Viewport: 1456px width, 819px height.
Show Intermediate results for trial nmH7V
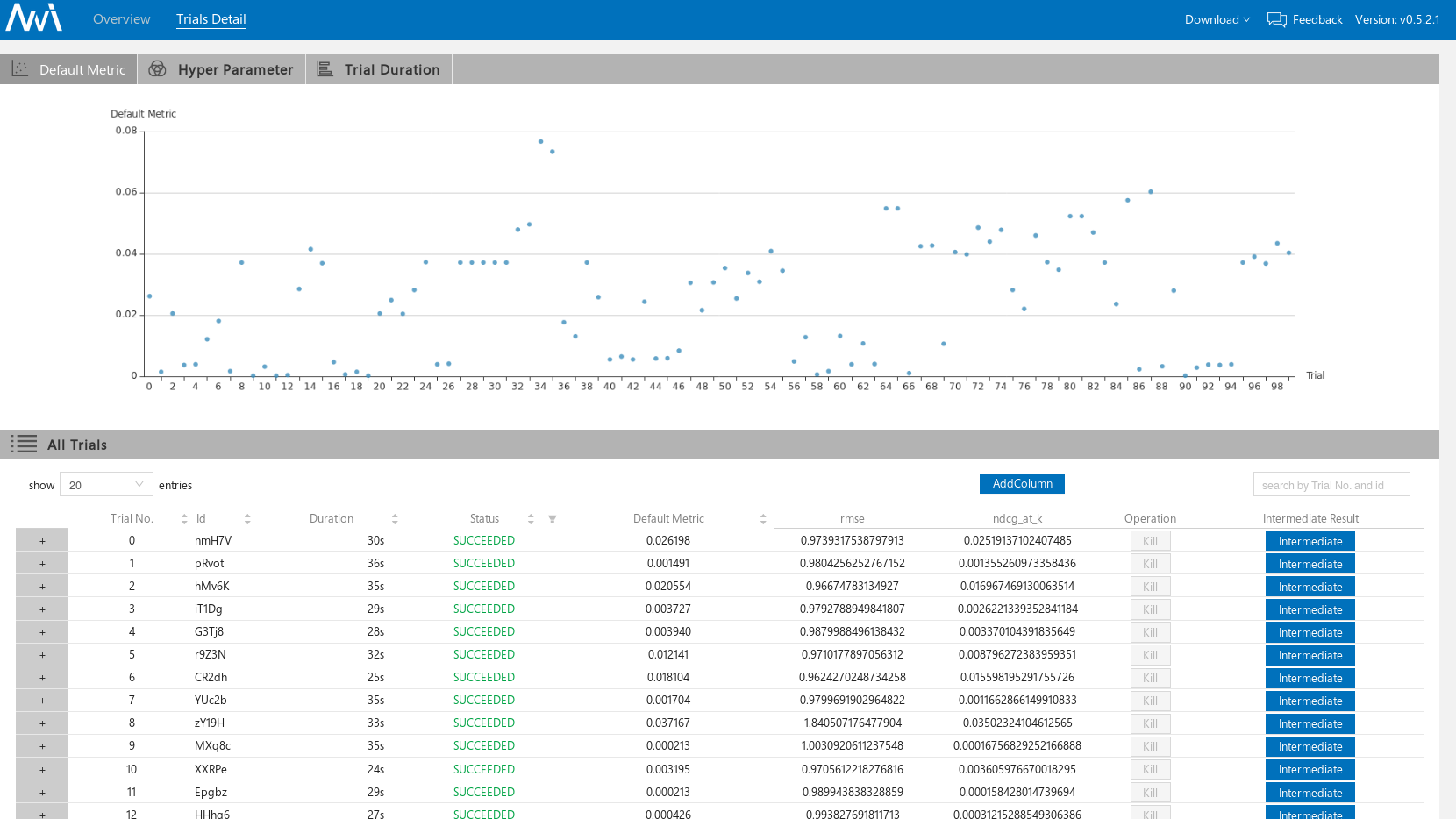click(1310, 541)
